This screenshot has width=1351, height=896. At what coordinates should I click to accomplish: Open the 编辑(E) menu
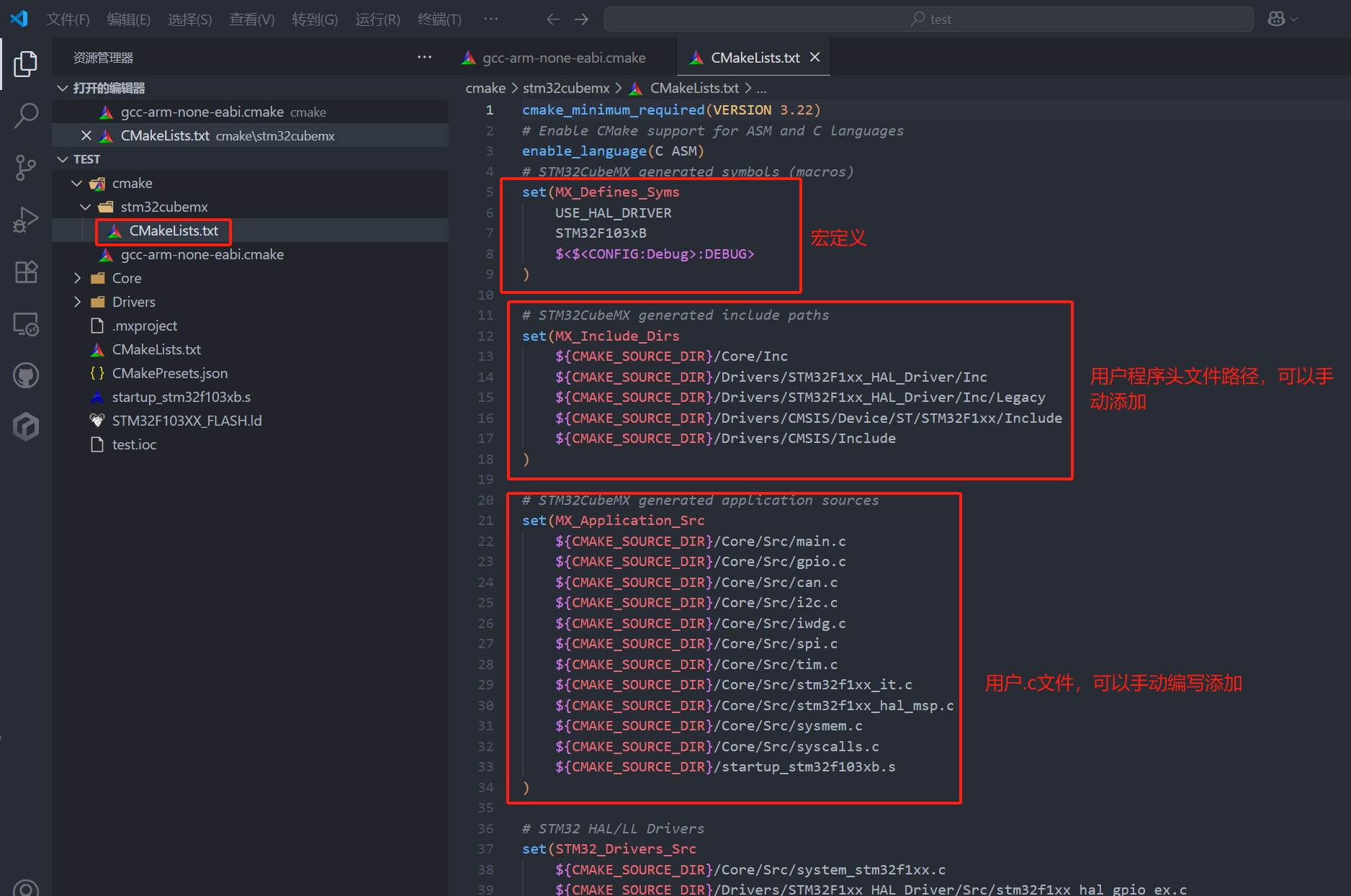129,19
